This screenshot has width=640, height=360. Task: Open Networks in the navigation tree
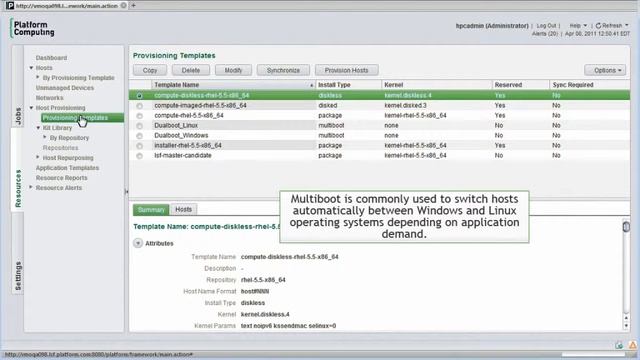coord(49,98)
